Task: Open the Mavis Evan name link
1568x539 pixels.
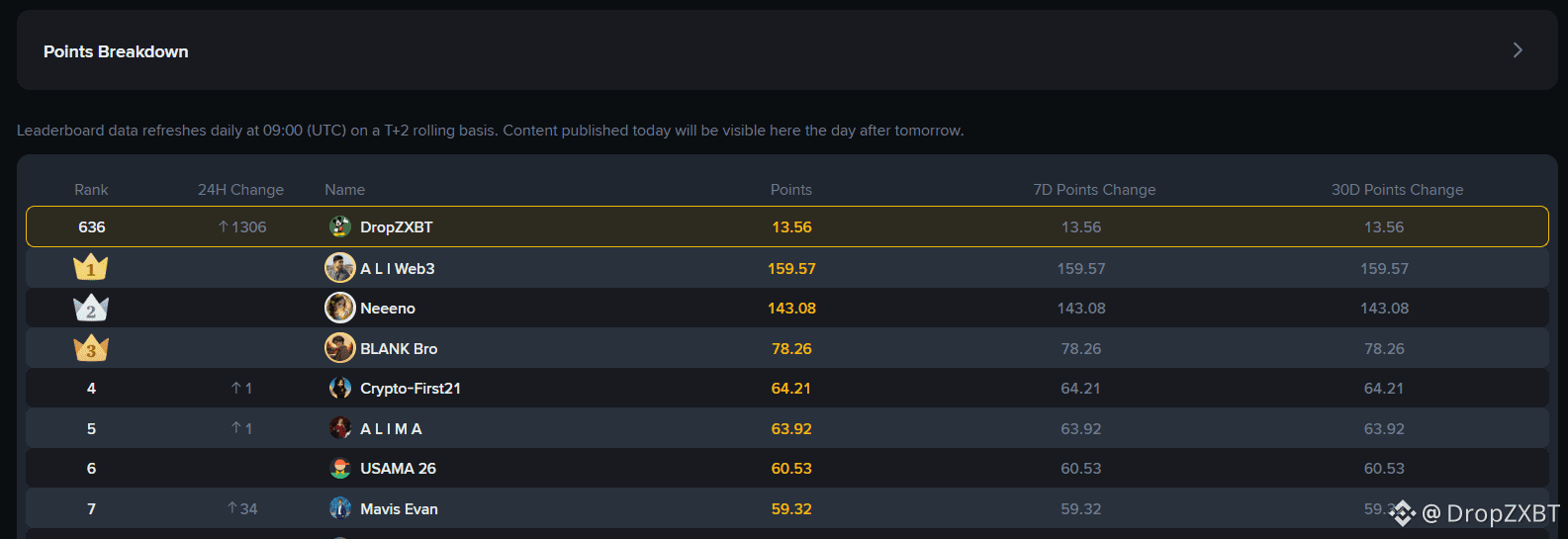Action: (399, 509)
